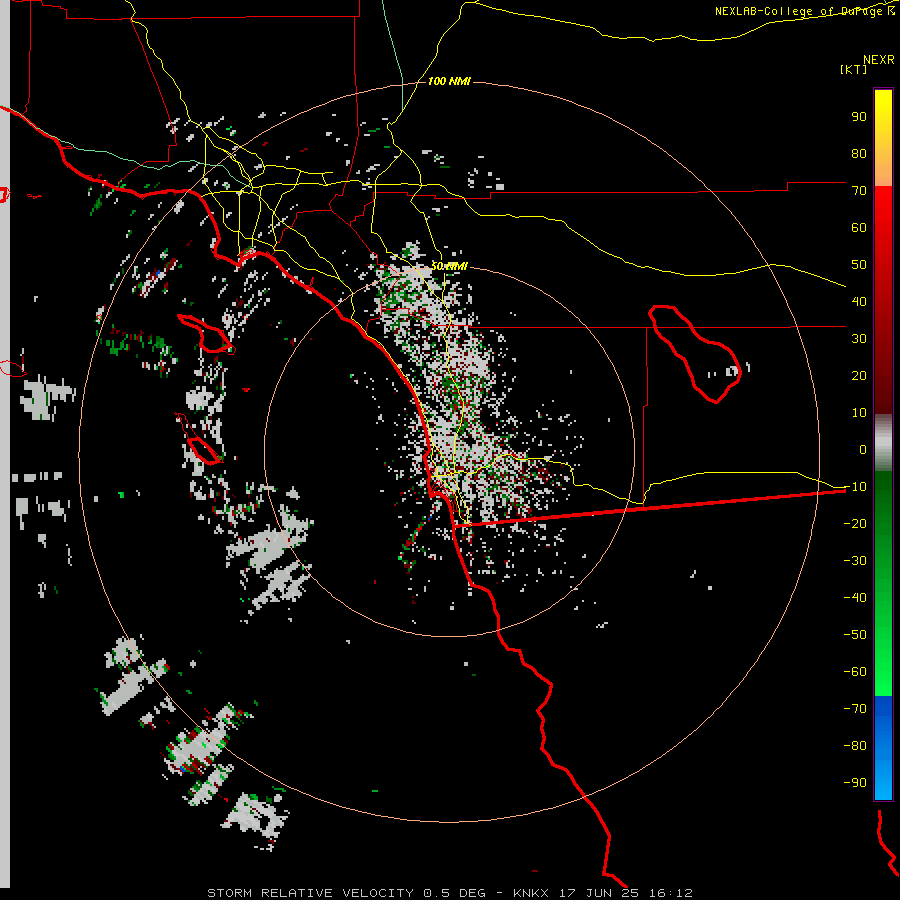Click the NEXLAB-College of DuPage credit text
Viewport: 900px width, 900px height.
804,11
